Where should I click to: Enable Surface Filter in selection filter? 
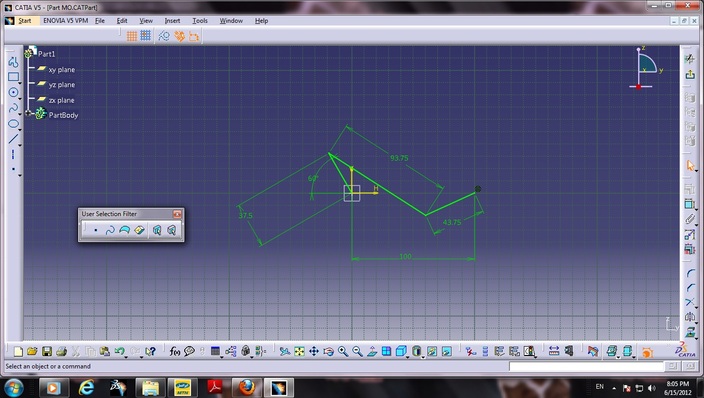(x=124, y=230)
